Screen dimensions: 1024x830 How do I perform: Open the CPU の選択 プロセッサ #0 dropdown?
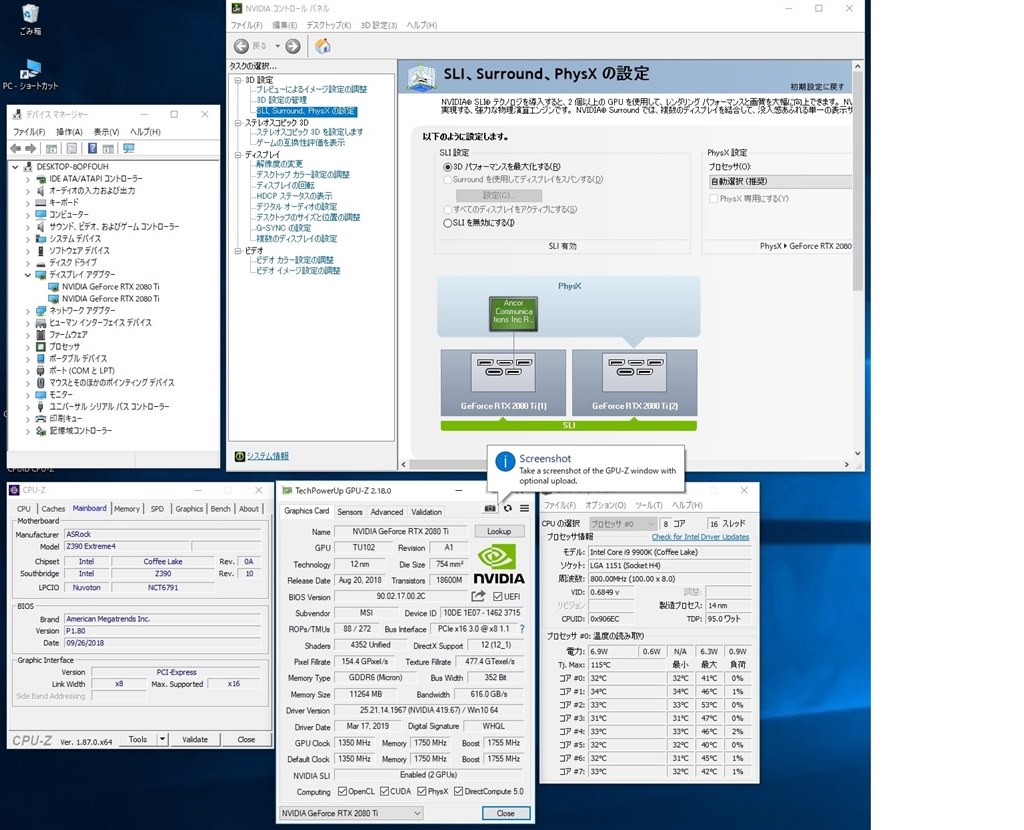[x=622, y=524]
